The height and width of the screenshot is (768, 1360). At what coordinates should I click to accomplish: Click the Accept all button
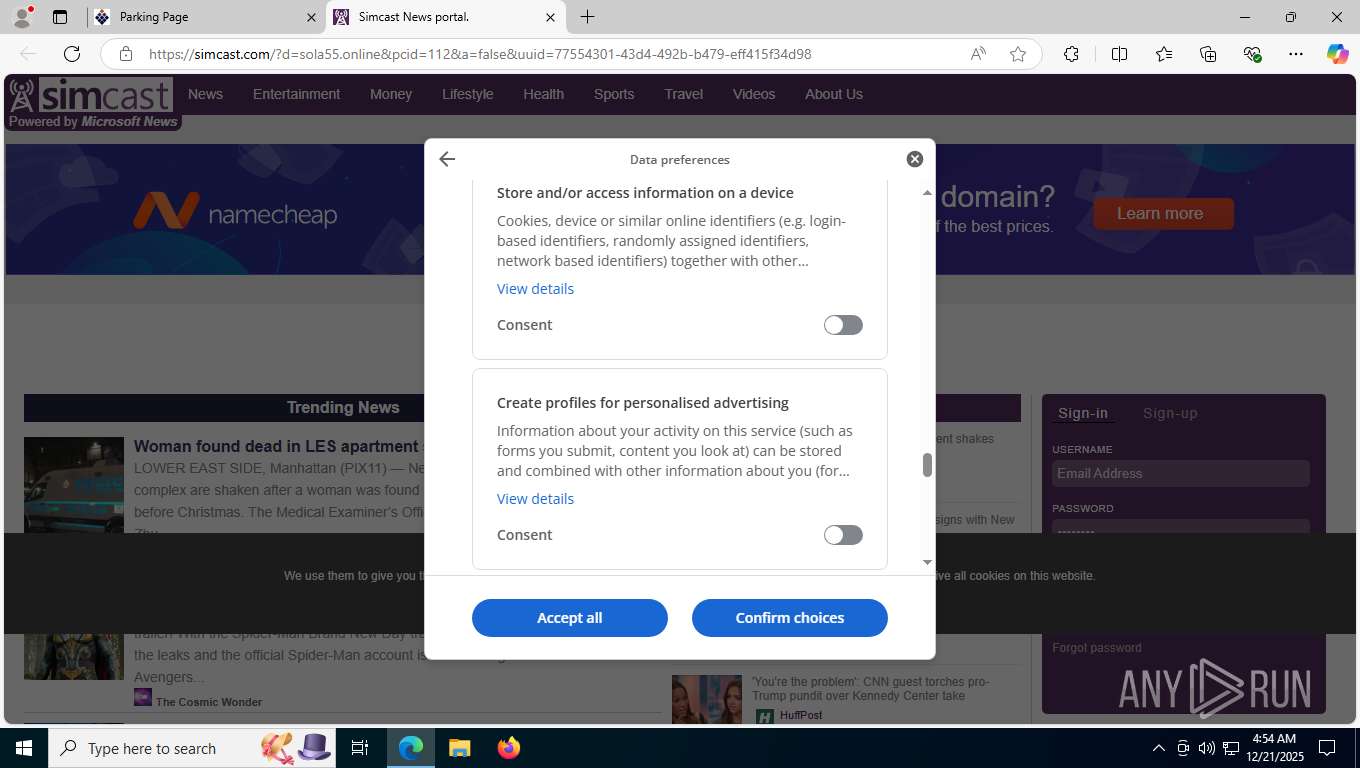point(569,618)
